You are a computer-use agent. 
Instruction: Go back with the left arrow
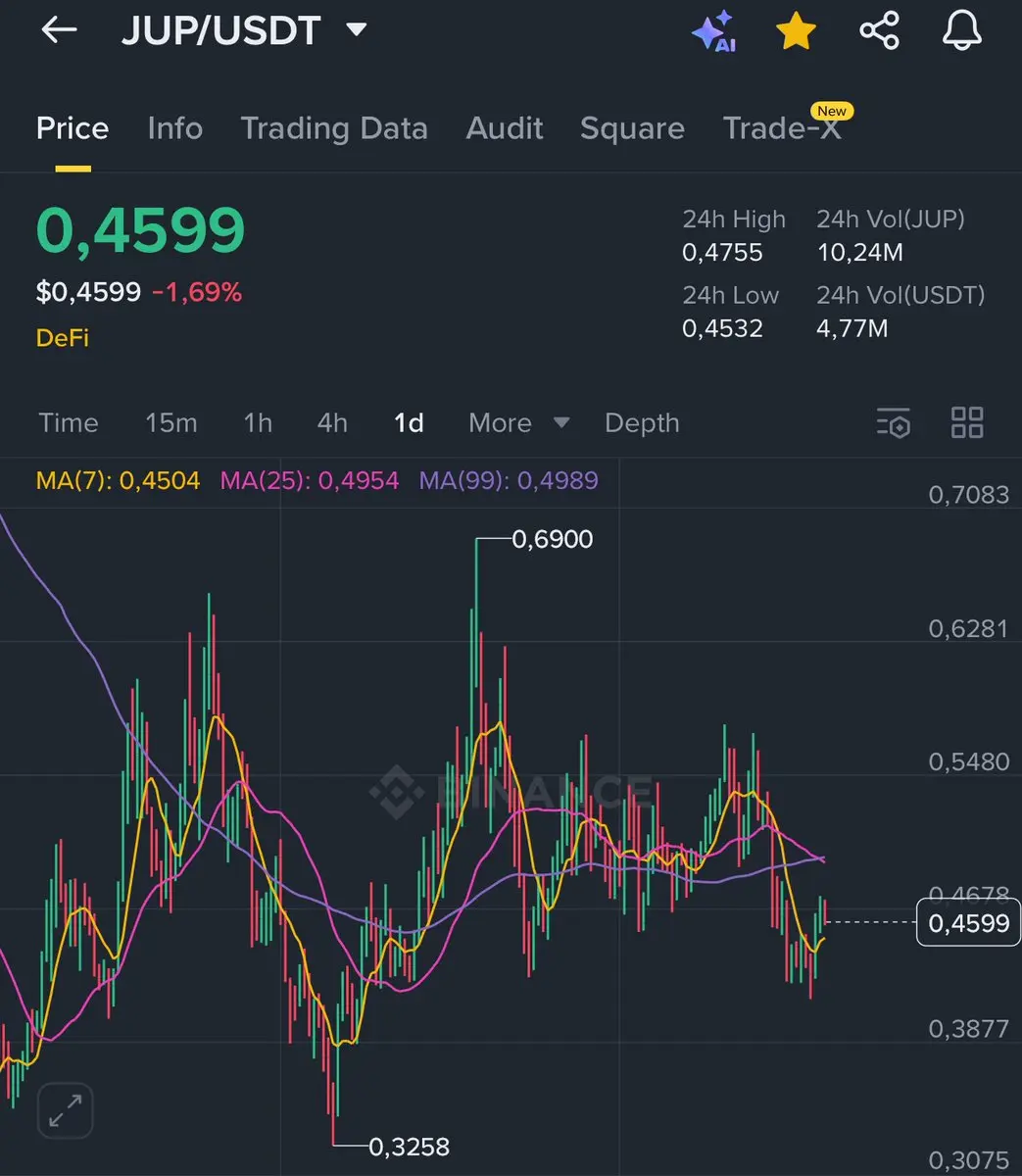point(59,30)
